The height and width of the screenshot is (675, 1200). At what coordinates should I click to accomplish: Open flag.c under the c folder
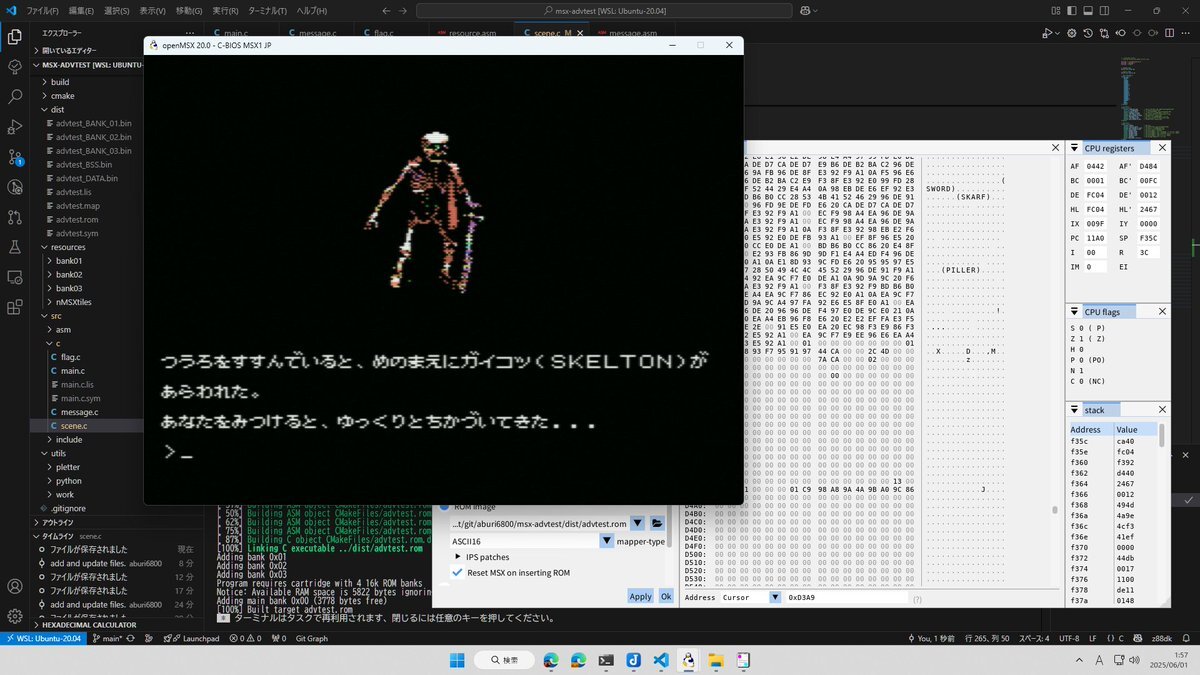[x=70, y=357]
